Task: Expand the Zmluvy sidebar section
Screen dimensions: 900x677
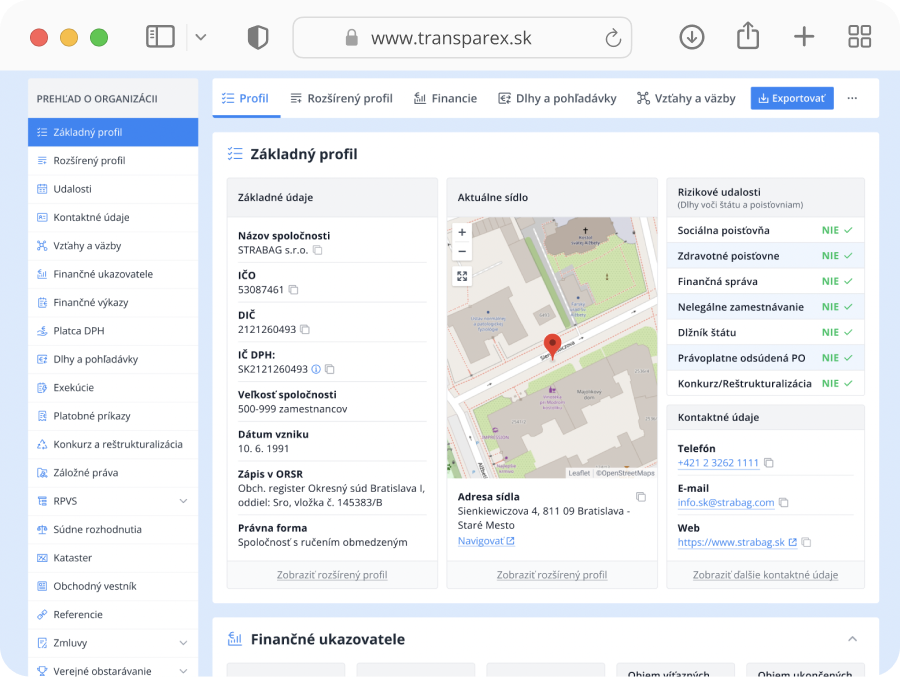Action: click(x=181, y=643)
